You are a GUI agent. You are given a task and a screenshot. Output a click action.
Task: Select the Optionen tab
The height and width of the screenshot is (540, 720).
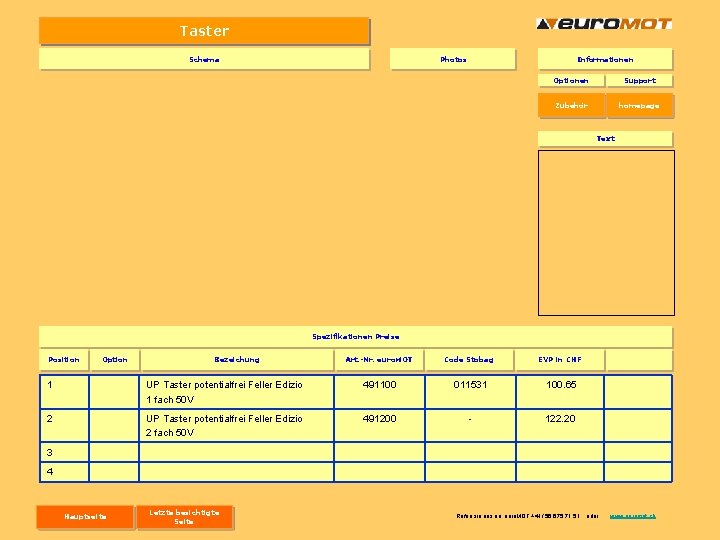pyautogui.click(x=571, y=80)
